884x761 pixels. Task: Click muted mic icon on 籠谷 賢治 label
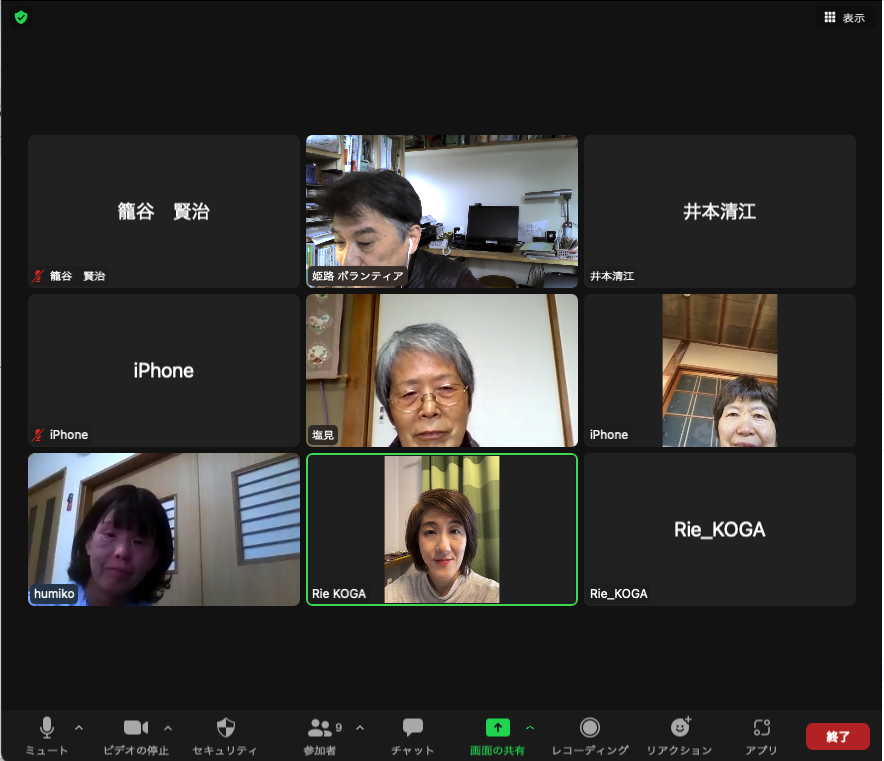point(38,276)
